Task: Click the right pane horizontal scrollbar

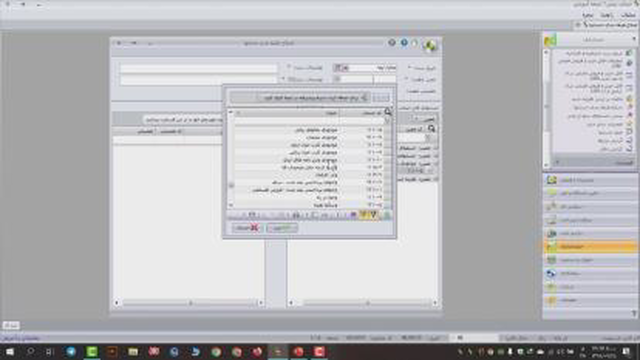Action: 363,303
